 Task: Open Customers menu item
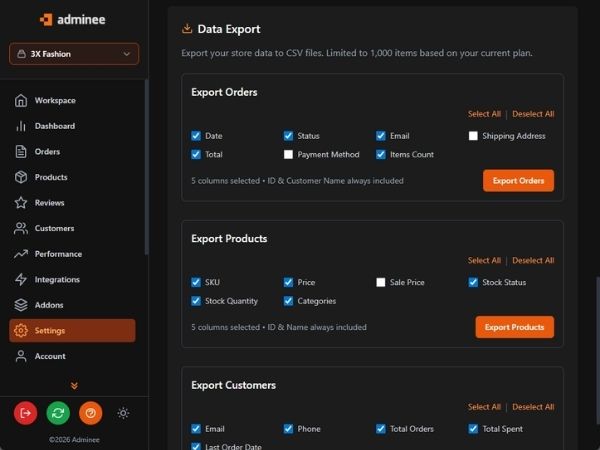72,228
